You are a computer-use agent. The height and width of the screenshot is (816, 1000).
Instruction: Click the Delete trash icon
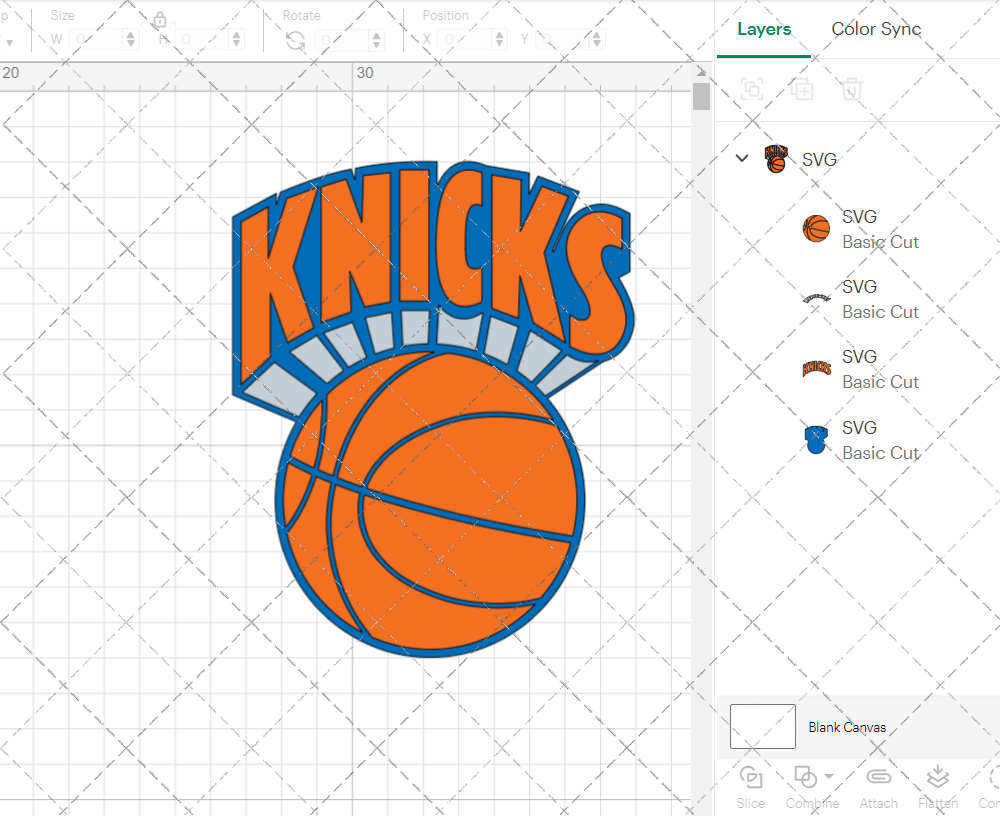(x=851, y=89)
